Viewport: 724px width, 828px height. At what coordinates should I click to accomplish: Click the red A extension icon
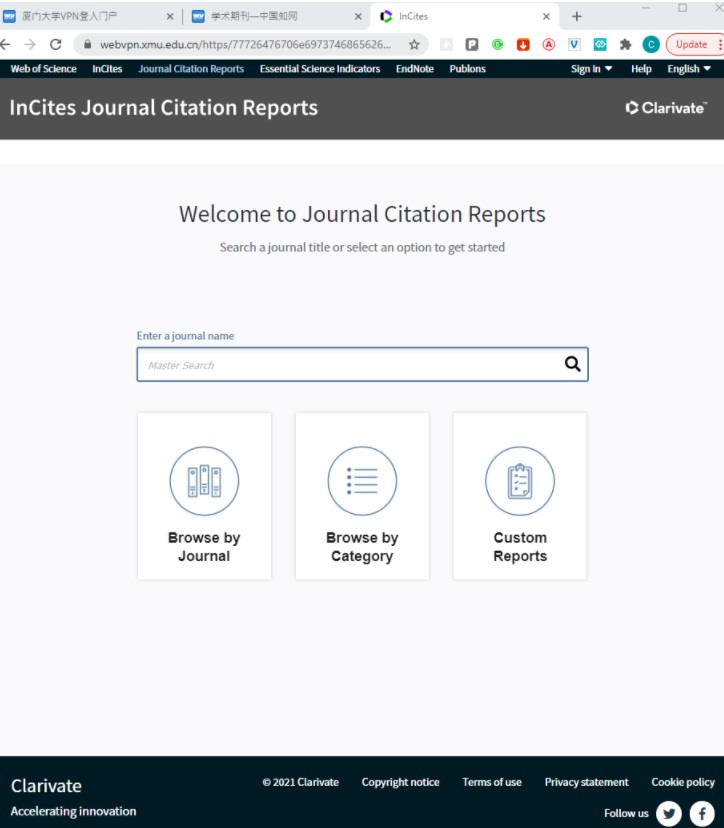(549, 44)
